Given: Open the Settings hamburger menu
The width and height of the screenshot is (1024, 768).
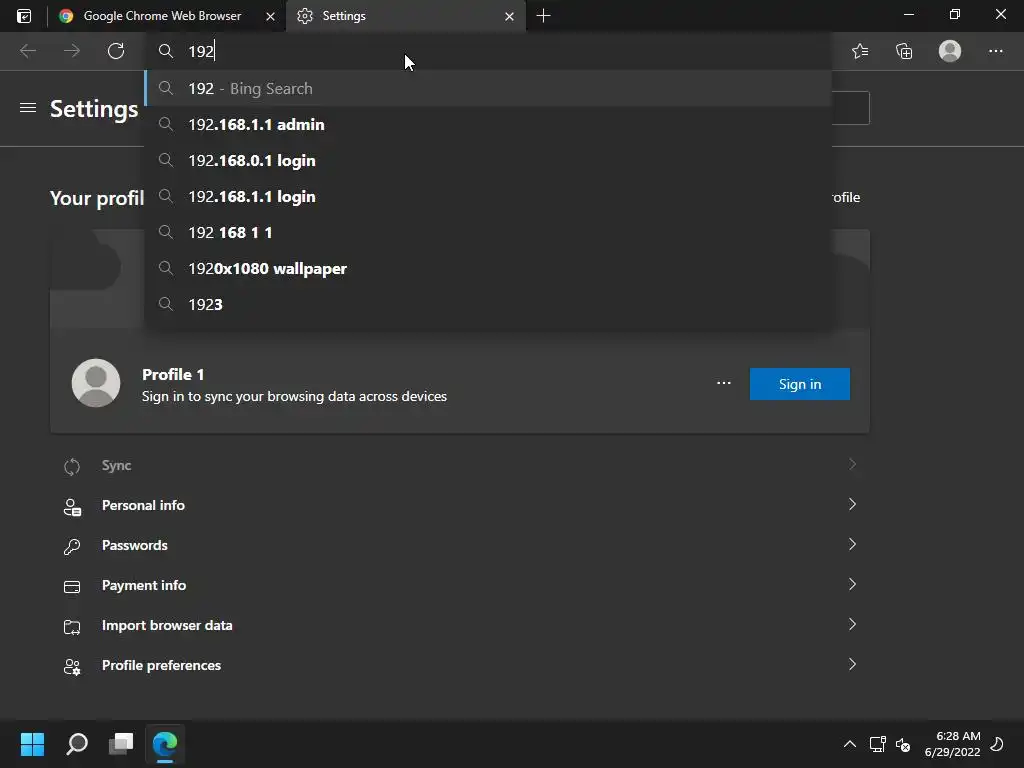Looking at the screenshot, I should (28, 108).
